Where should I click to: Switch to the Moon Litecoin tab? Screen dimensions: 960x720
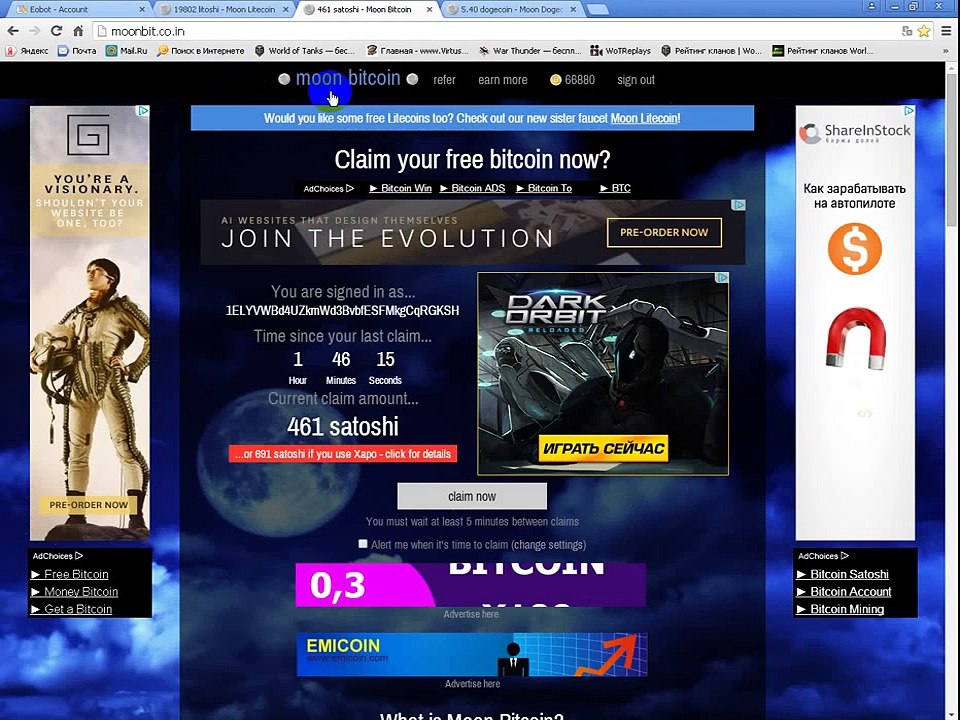click(x=223, y=9)
